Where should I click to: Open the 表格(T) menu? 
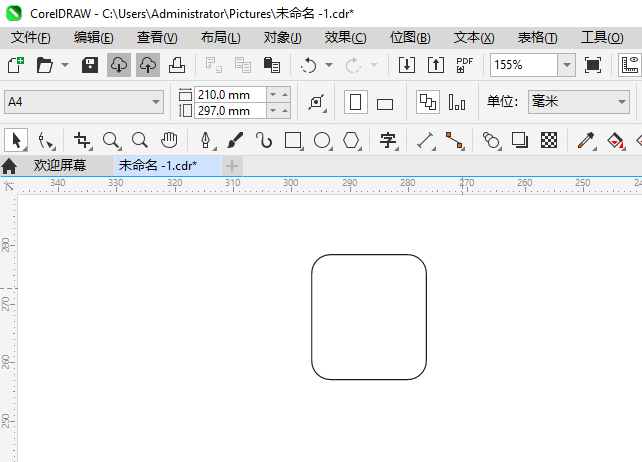click(537, 38)
